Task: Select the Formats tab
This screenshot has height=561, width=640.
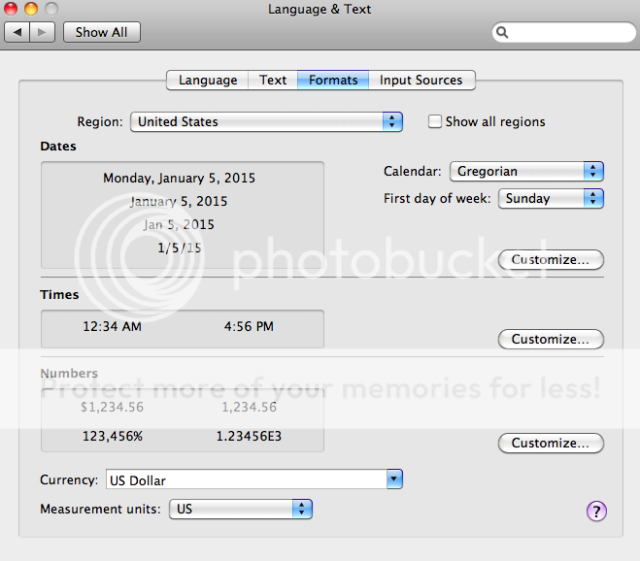Action: click(333, 80)
